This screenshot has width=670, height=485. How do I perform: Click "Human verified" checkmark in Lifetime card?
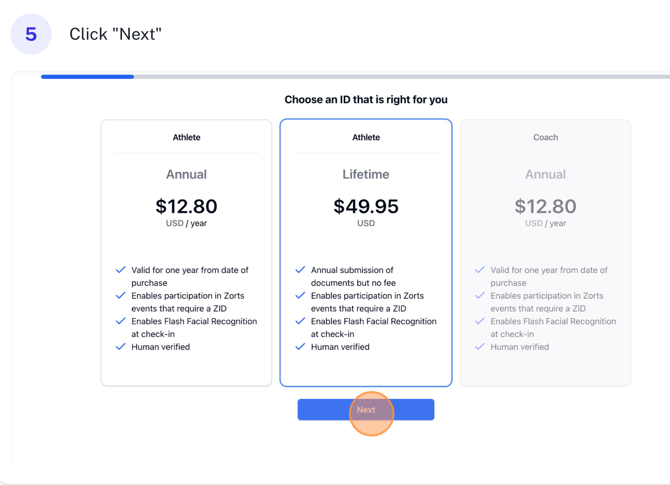[300, 347]
